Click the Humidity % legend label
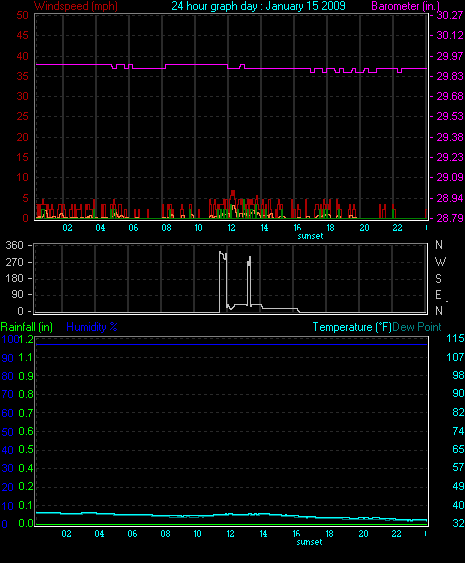The width and height of the screenshot is (465, 563). point(92,327)
